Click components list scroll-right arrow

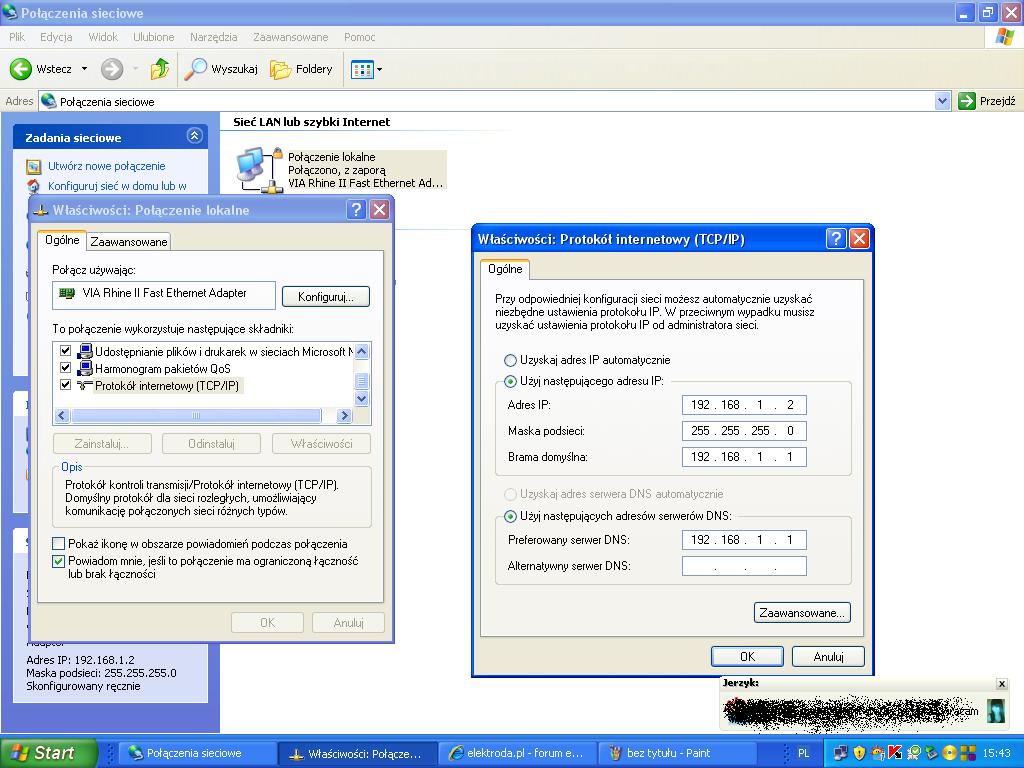tap(344, 415)
